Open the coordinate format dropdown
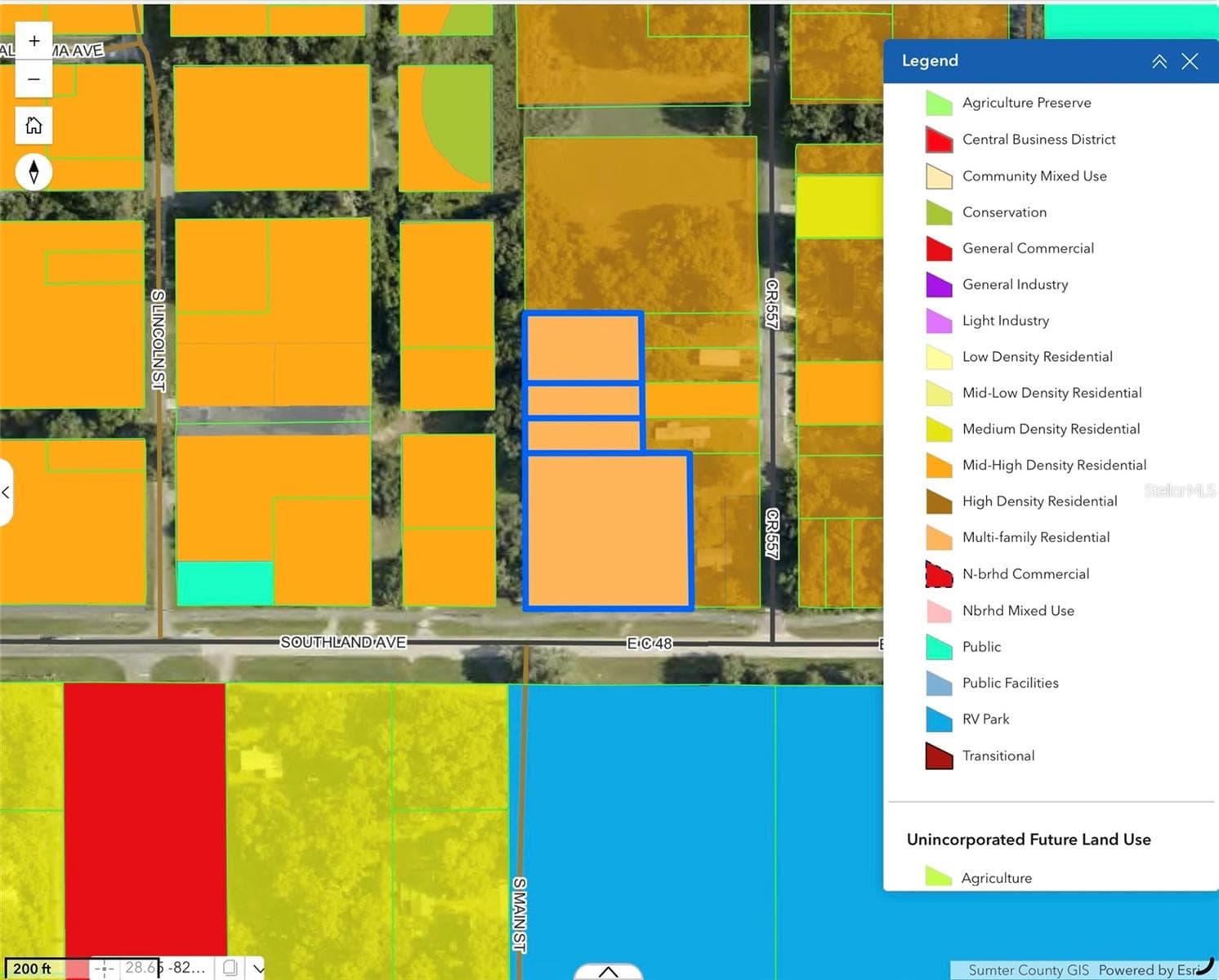 click(258, 969)
